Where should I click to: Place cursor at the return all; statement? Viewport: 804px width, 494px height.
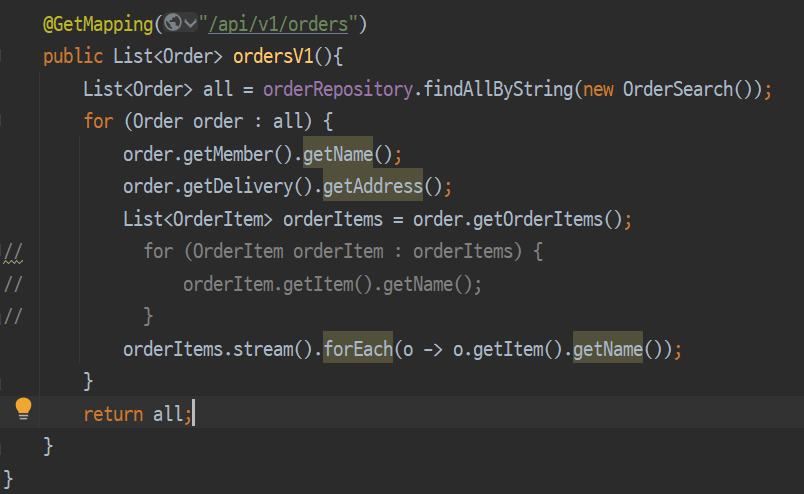pyautogui.click(x=138, y=414)
